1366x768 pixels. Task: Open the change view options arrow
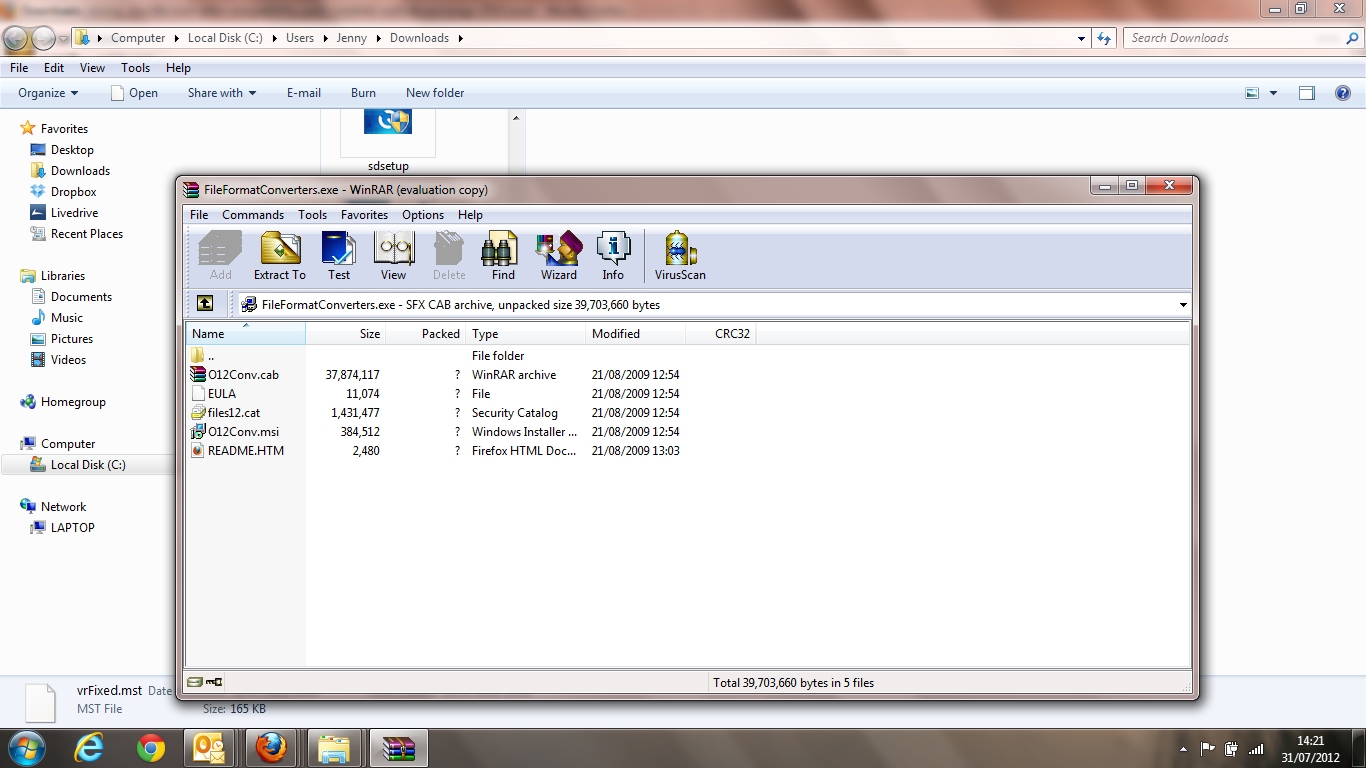click(1273, 93)
